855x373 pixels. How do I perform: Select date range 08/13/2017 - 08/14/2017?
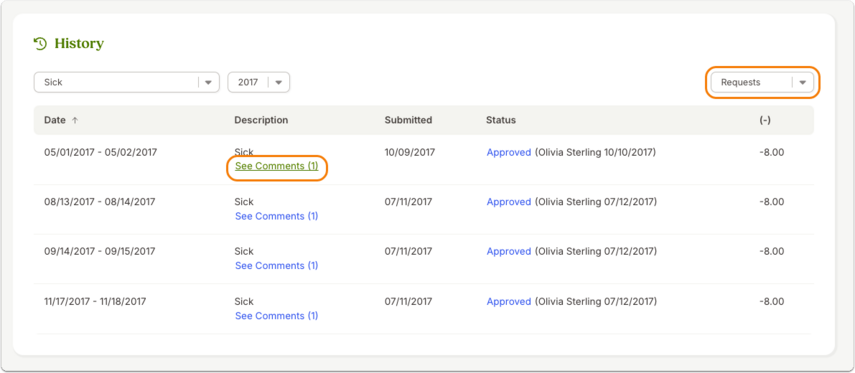(100, 202)
